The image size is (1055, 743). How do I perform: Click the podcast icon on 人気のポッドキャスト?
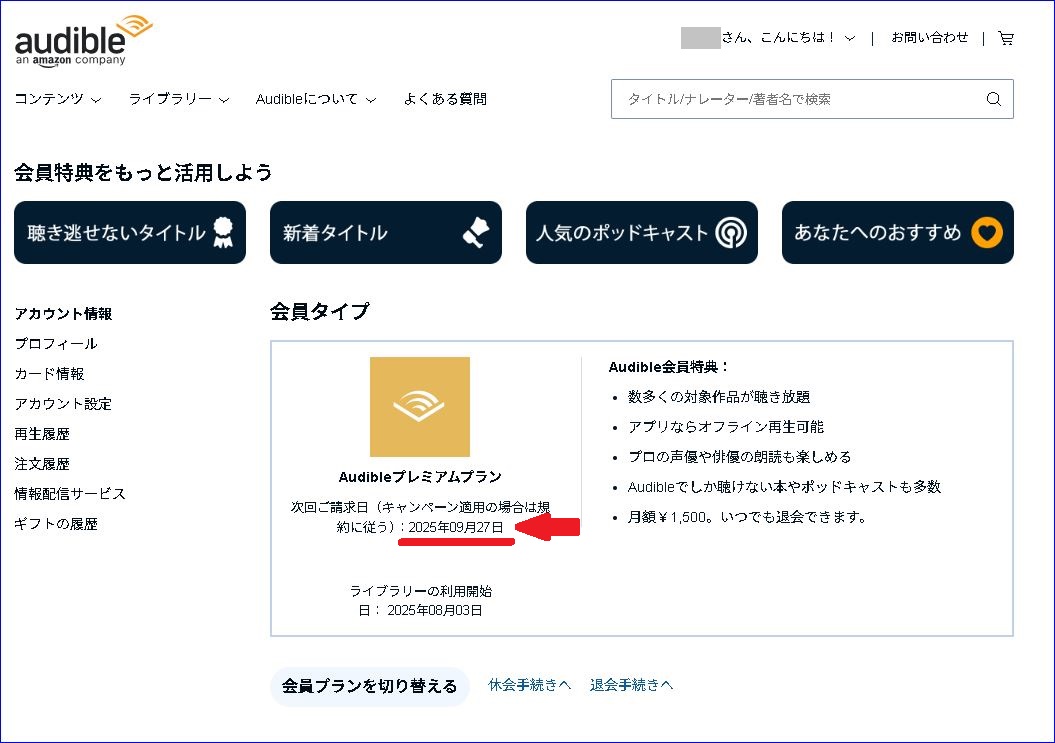point(731,232)
